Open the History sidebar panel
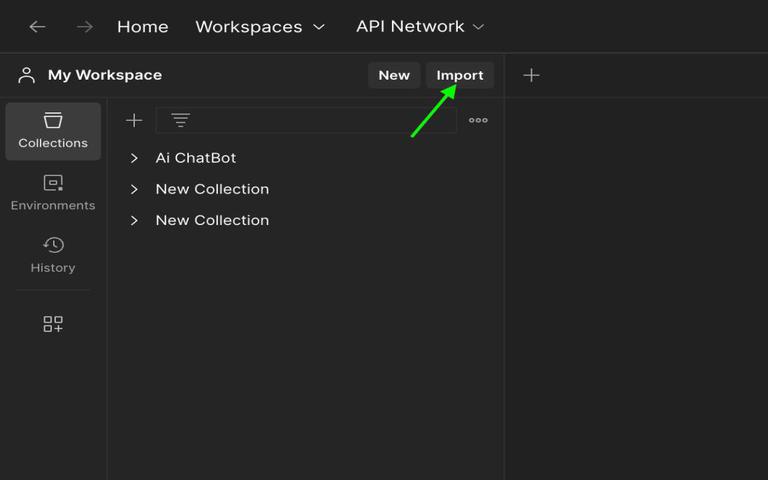Image resolution: width=768 pixels, height=480 pixels. 53,255
